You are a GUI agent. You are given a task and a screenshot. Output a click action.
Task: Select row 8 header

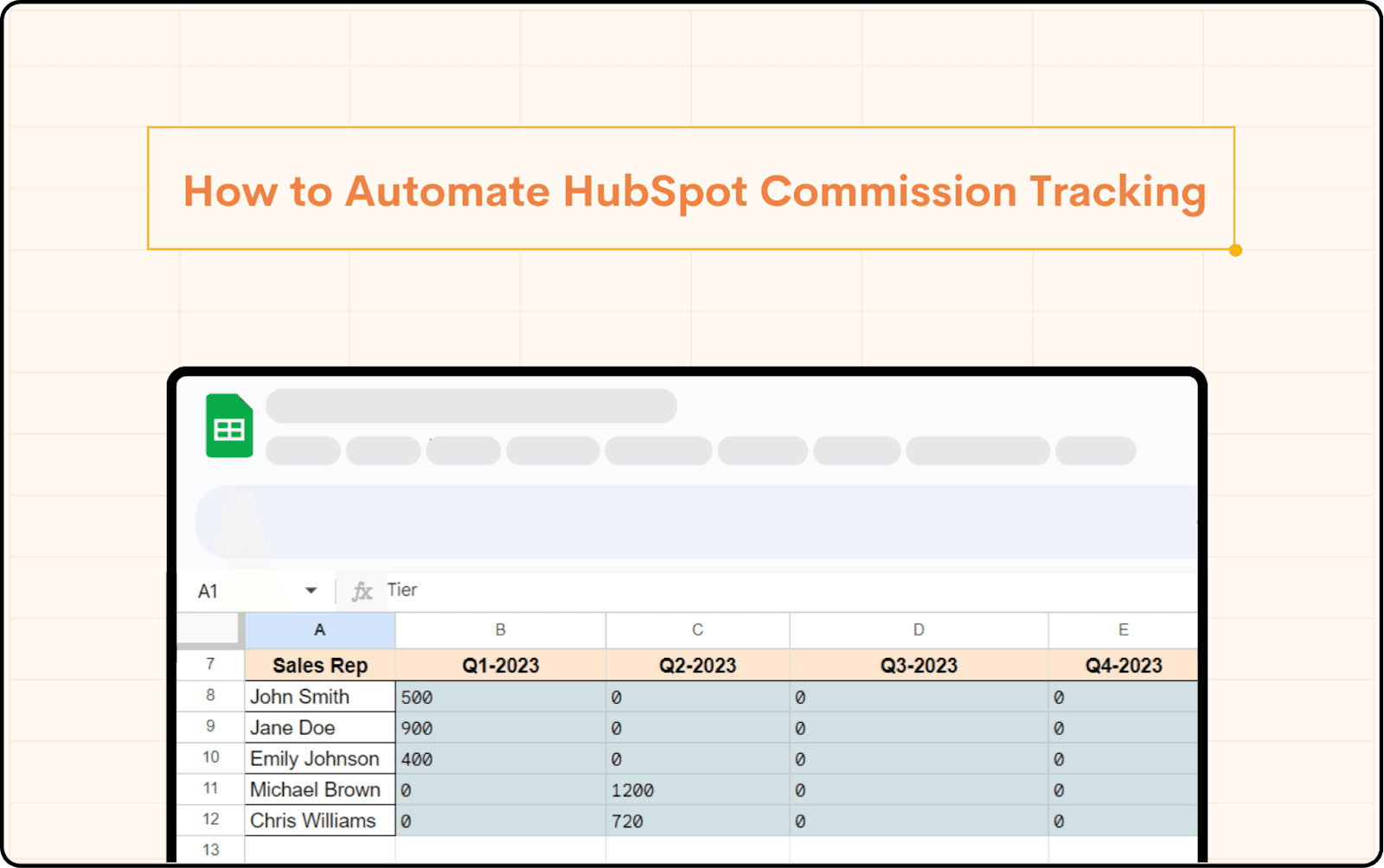click(x=210, y=695)
